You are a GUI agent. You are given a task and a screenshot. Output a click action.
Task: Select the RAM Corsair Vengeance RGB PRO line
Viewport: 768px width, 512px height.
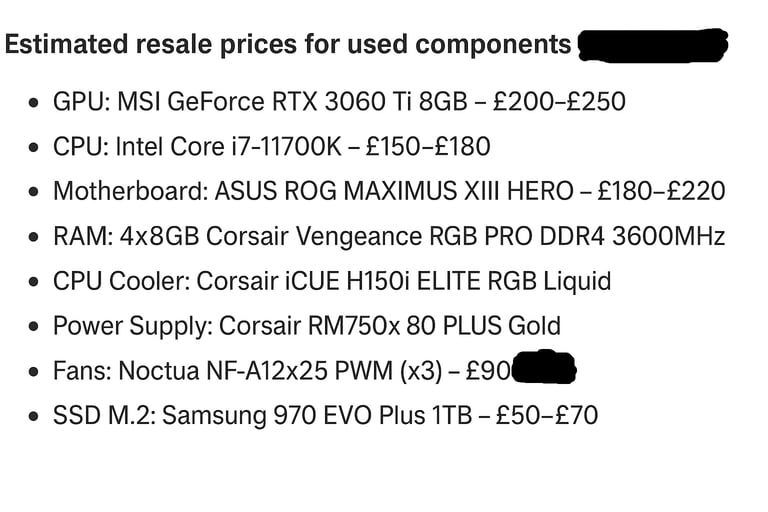click(389, 236)
